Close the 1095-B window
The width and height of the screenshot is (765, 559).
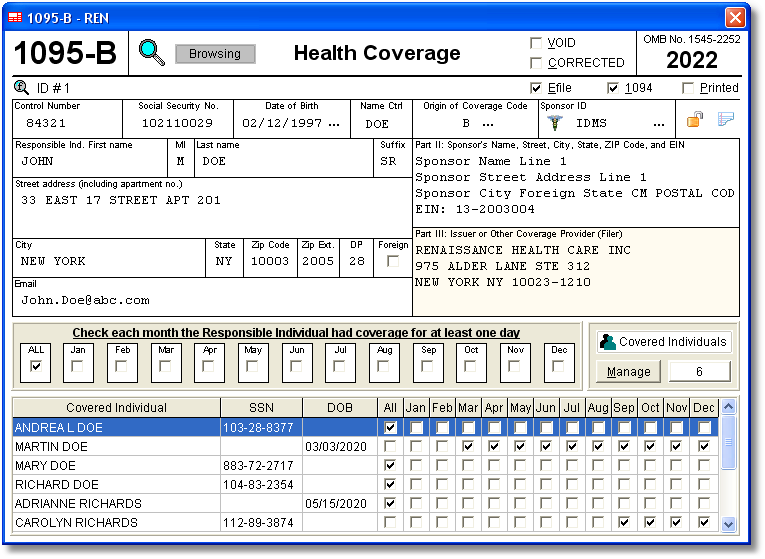click(x=735, y=17)
